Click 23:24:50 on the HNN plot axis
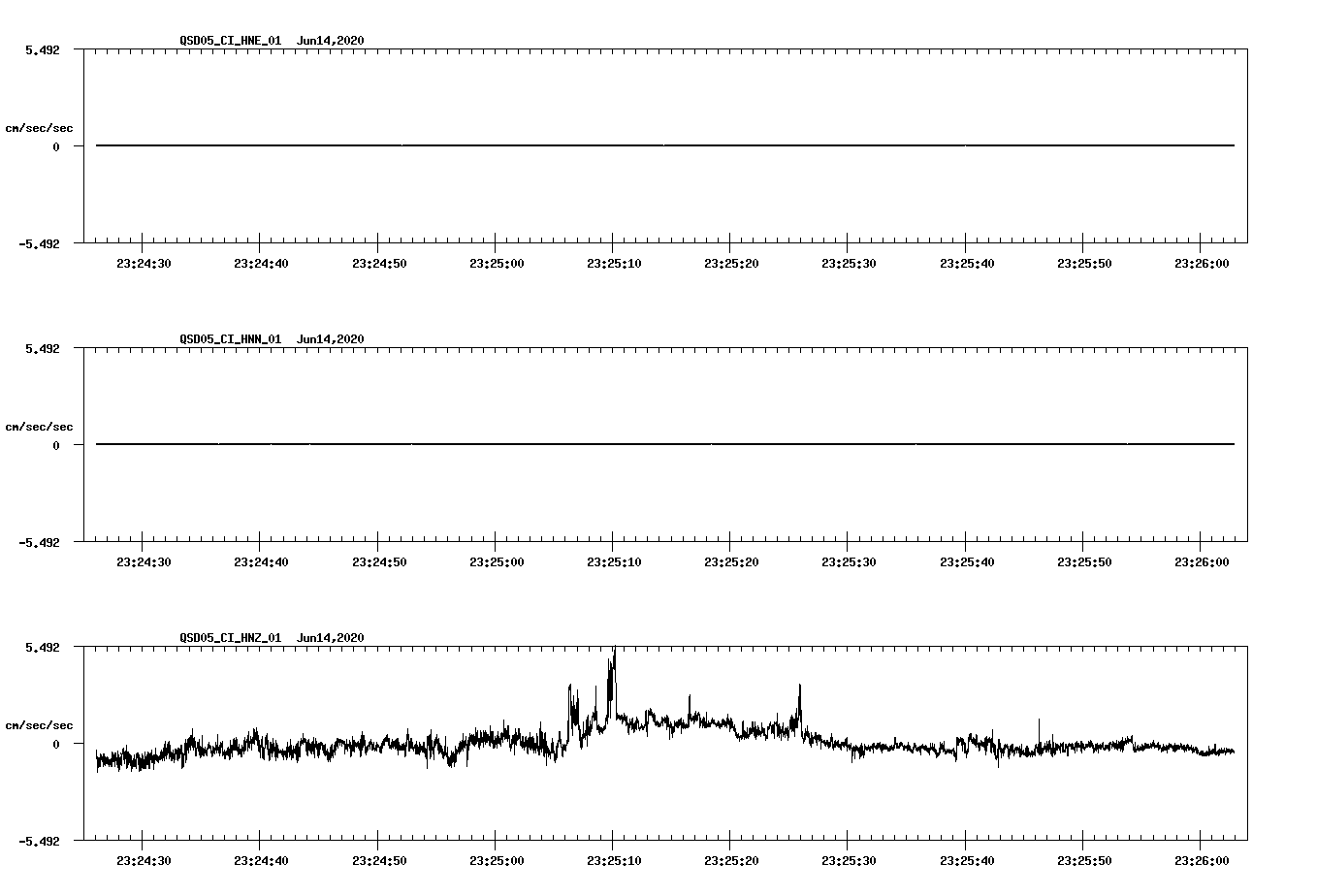 [378, 562]
